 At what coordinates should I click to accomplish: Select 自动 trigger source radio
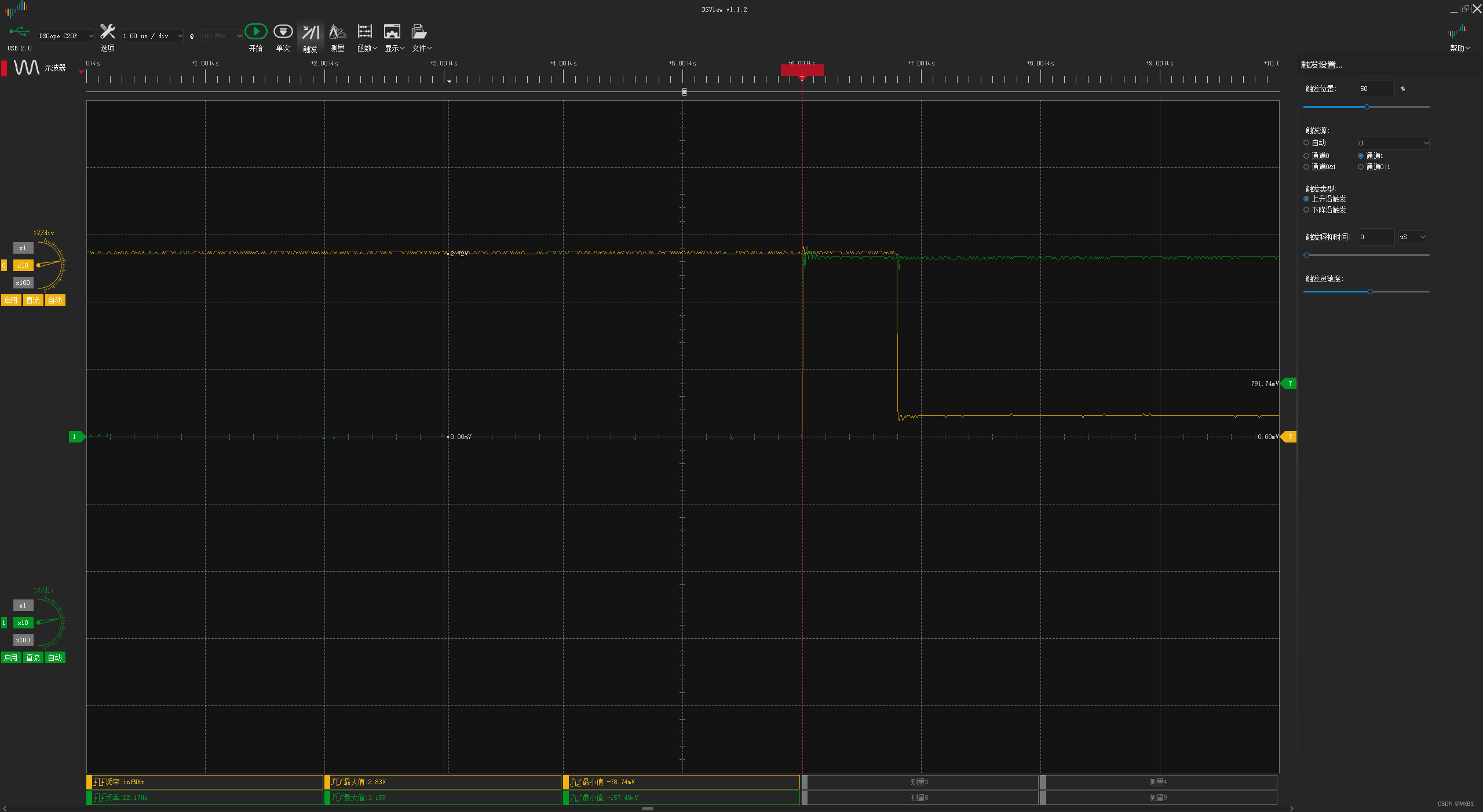coord(1306,142)
